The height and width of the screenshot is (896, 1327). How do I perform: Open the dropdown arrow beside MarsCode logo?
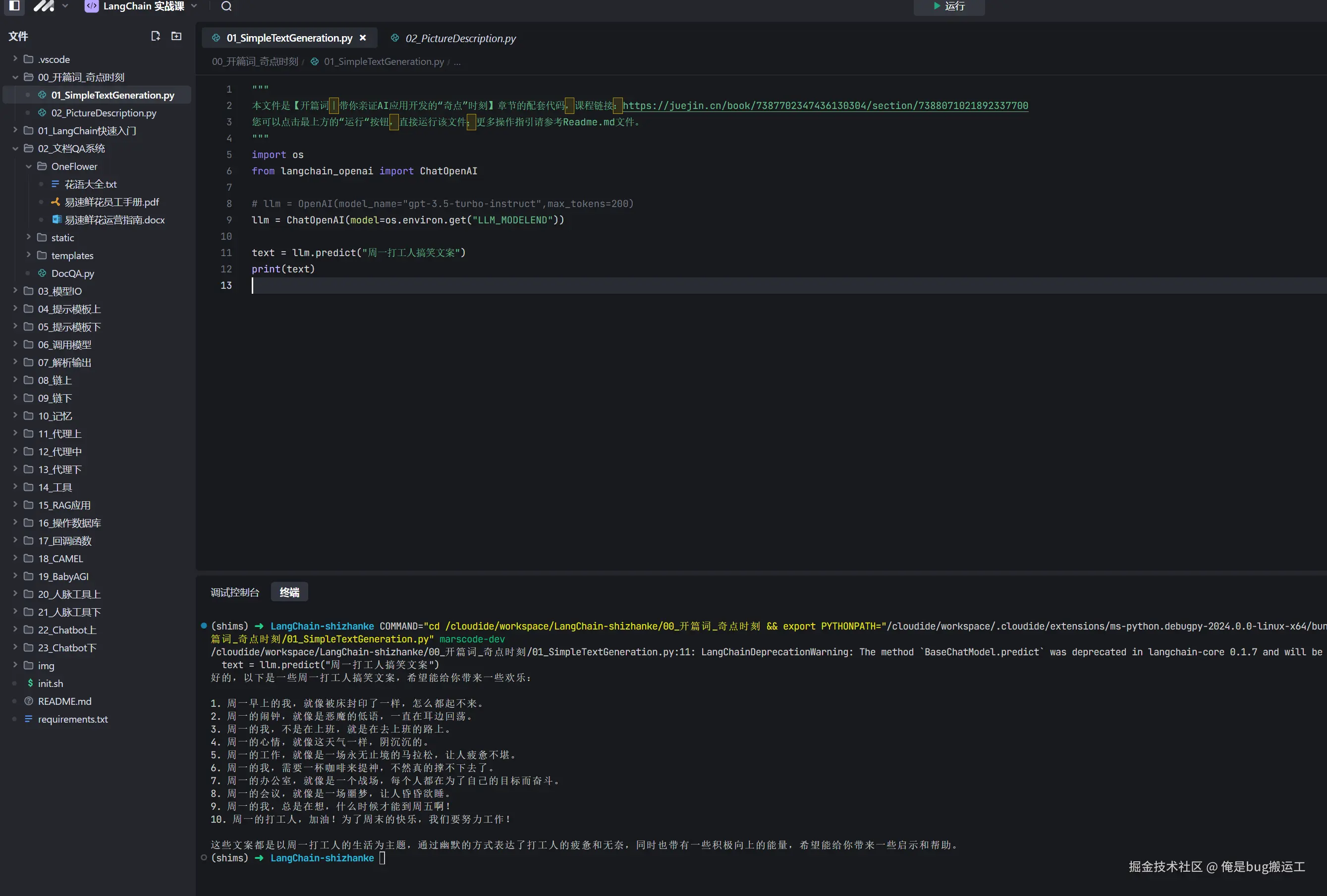point(65,6)
